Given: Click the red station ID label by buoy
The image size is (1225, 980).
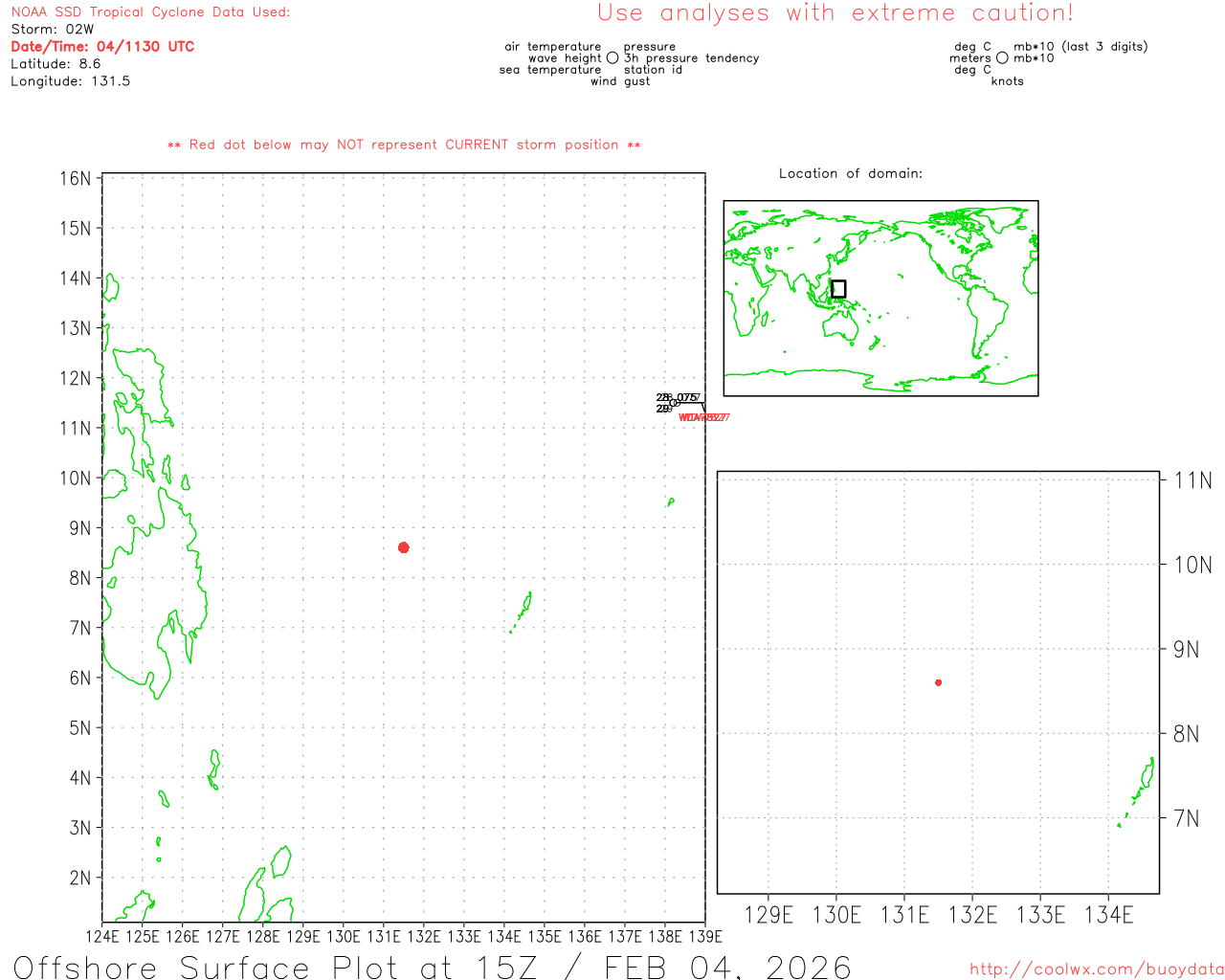Looking at the screenshot, I should [703, 417].
